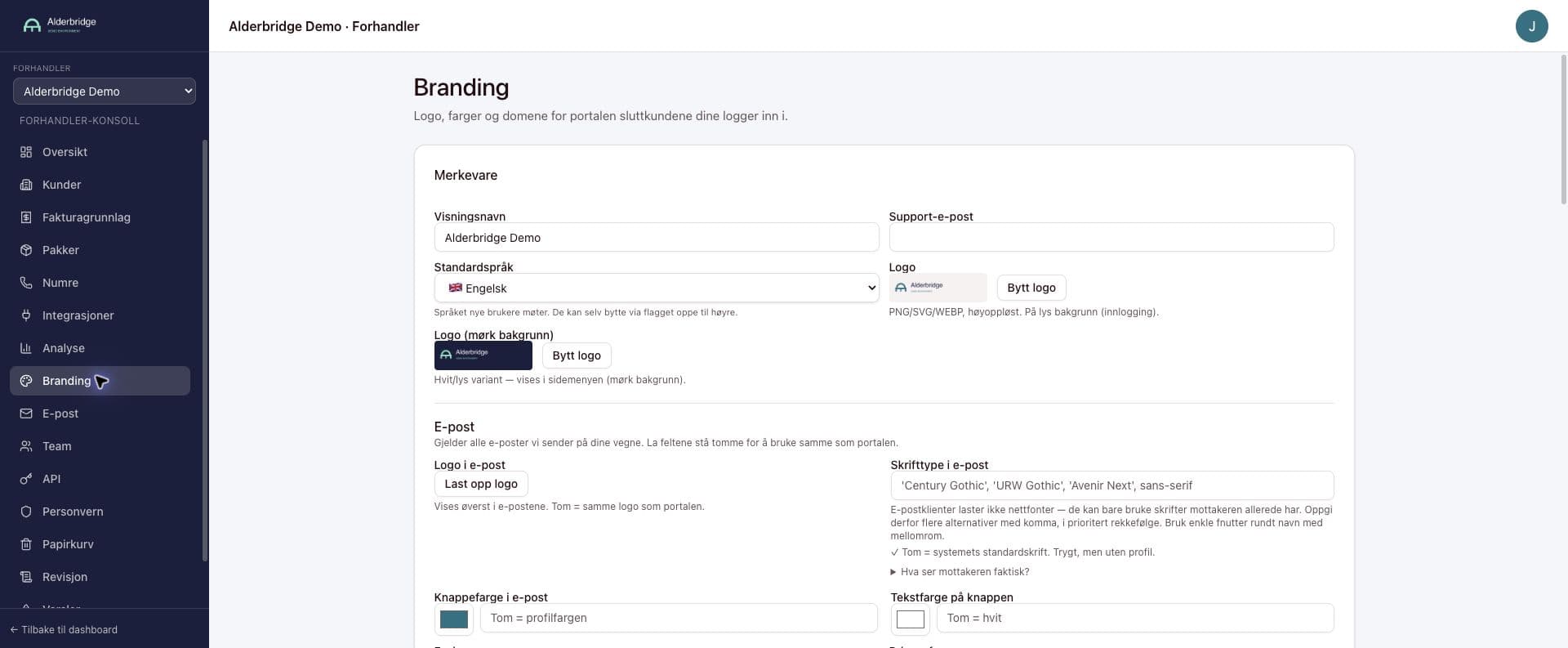
Task: Click the dark-background logo thumbnail
Action: coord(483,355)
